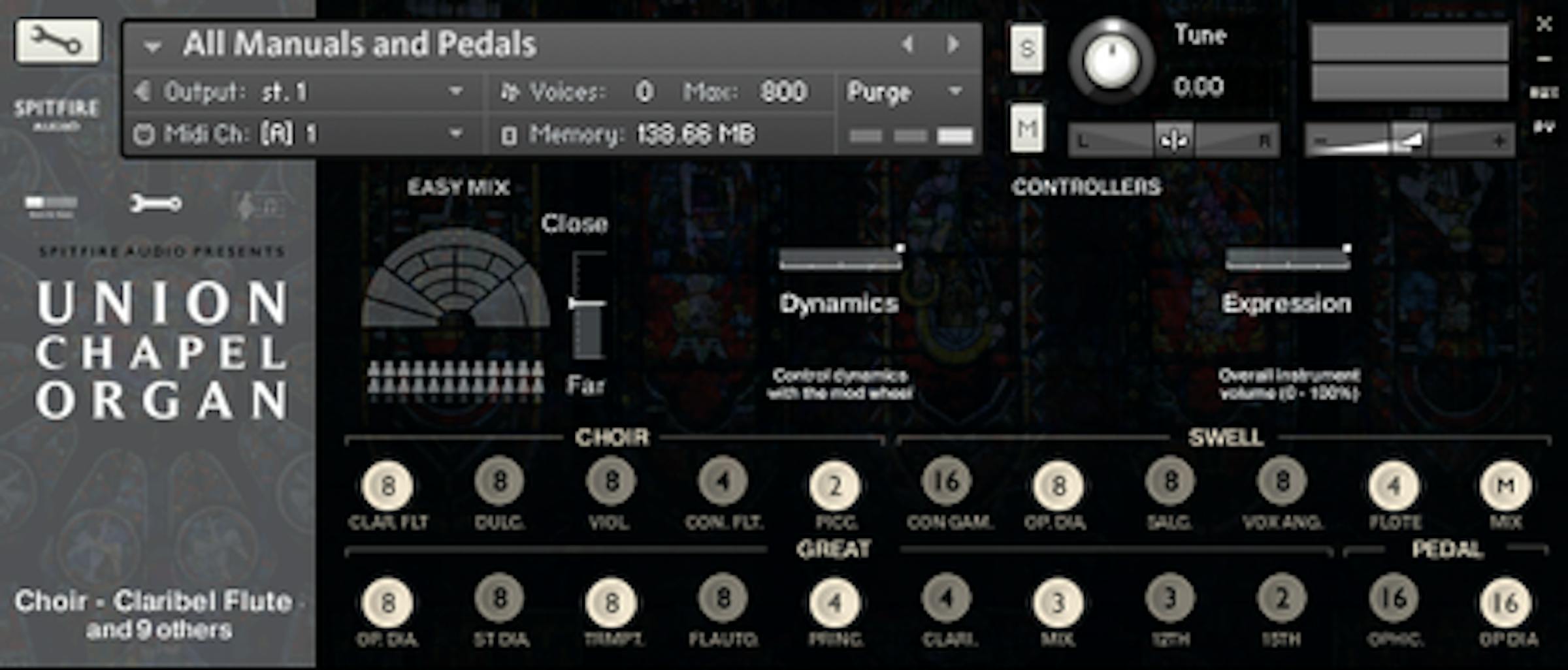Click the instrument volume slider
Image resolution: width=1568 pixels, height=670 pixels.
[1409, 140]
